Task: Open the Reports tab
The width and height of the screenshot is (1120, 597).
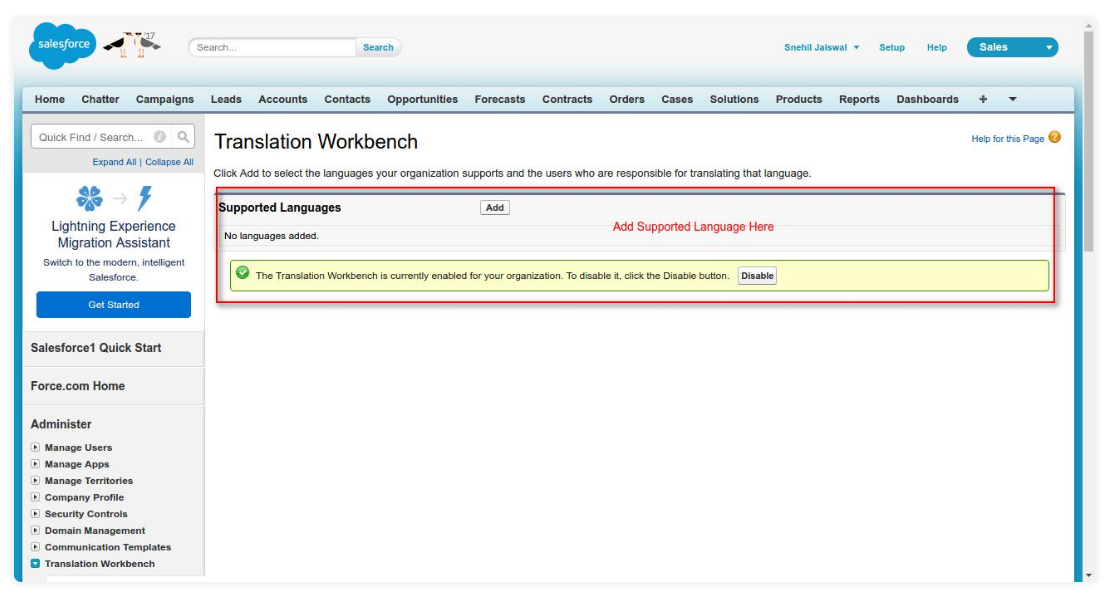Action: [x=859, y=99]
